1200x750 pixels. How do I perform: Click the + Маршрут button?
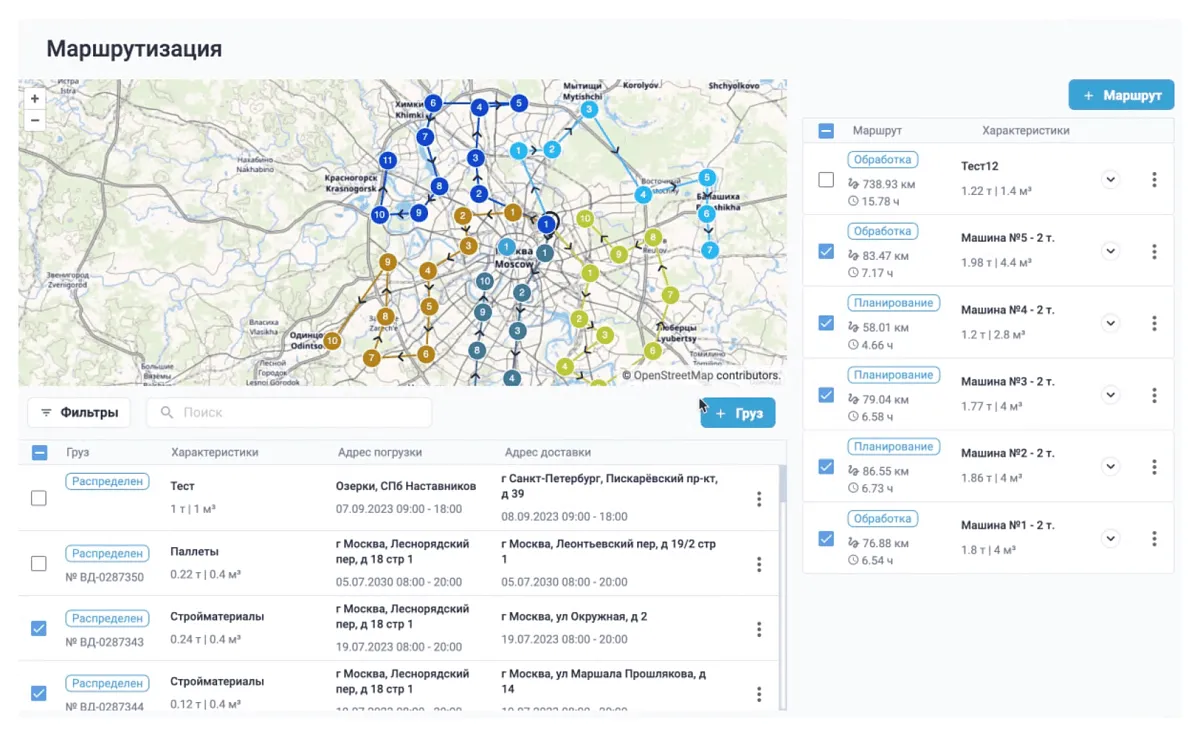click(1121, 96)
